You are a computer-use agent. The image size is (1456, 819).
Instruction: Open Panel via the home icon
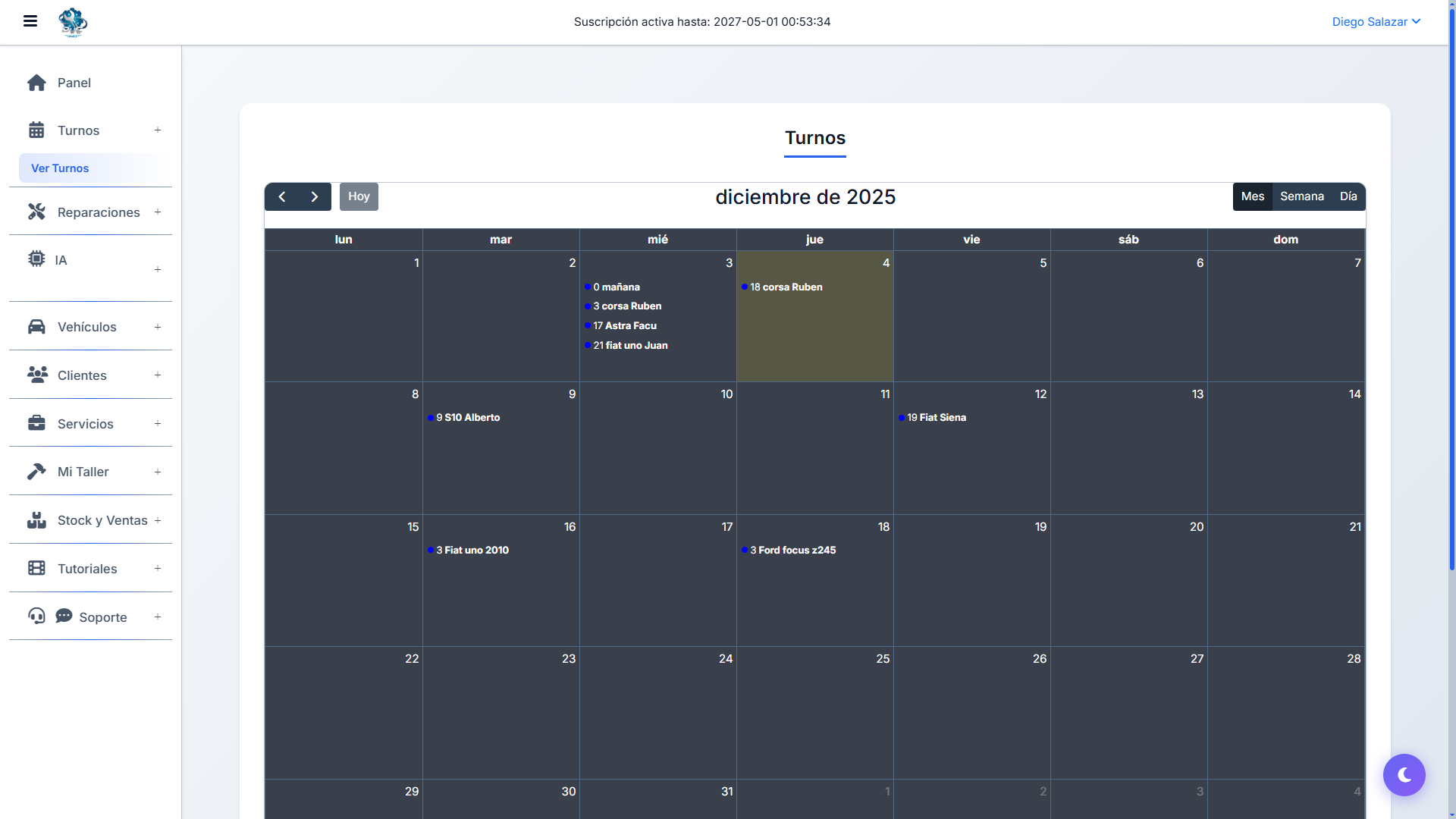click(x=36, y=83)
